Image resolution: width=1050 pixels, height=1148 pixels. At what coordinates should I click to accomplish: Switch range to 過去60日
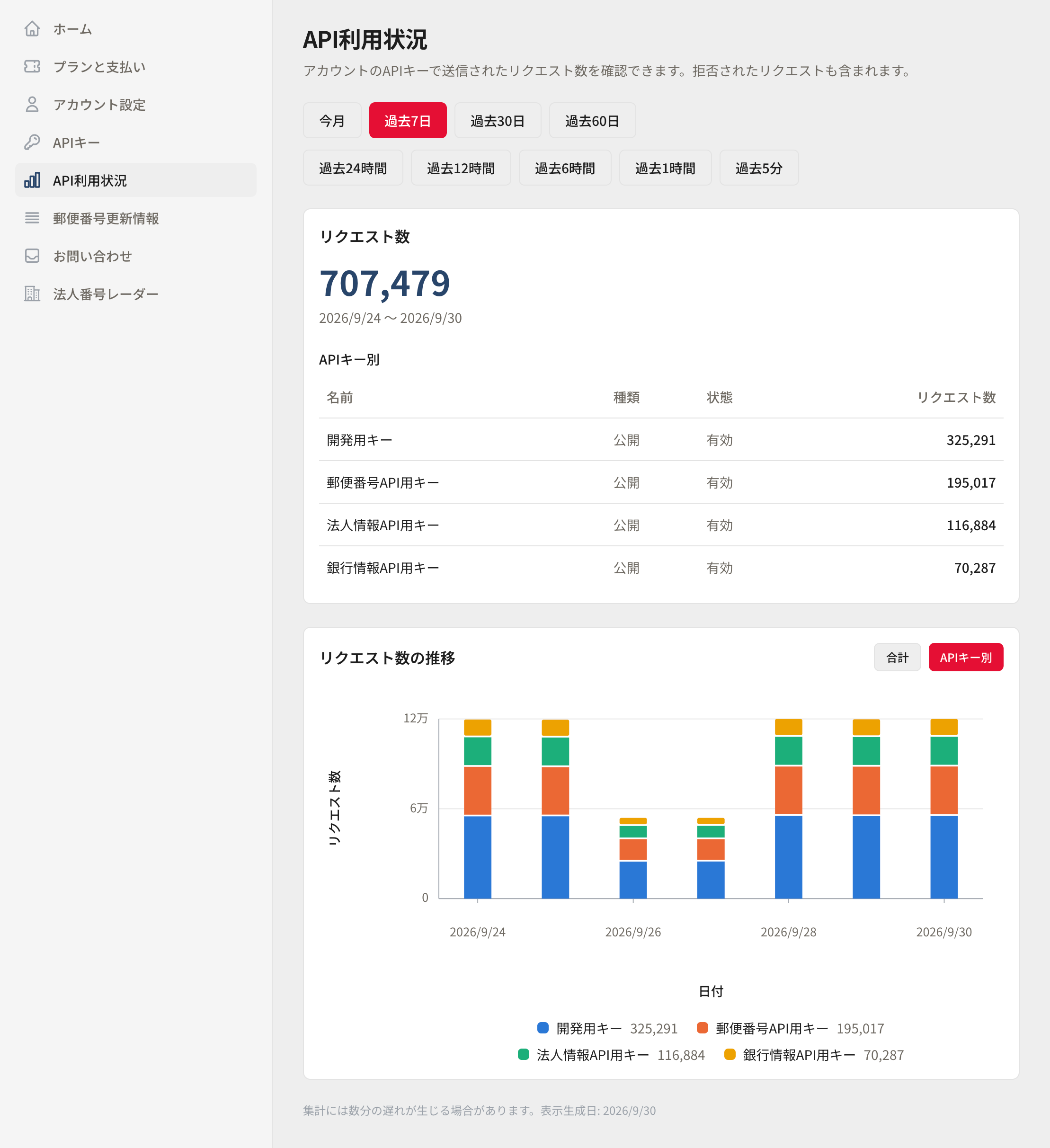[592, 121]
